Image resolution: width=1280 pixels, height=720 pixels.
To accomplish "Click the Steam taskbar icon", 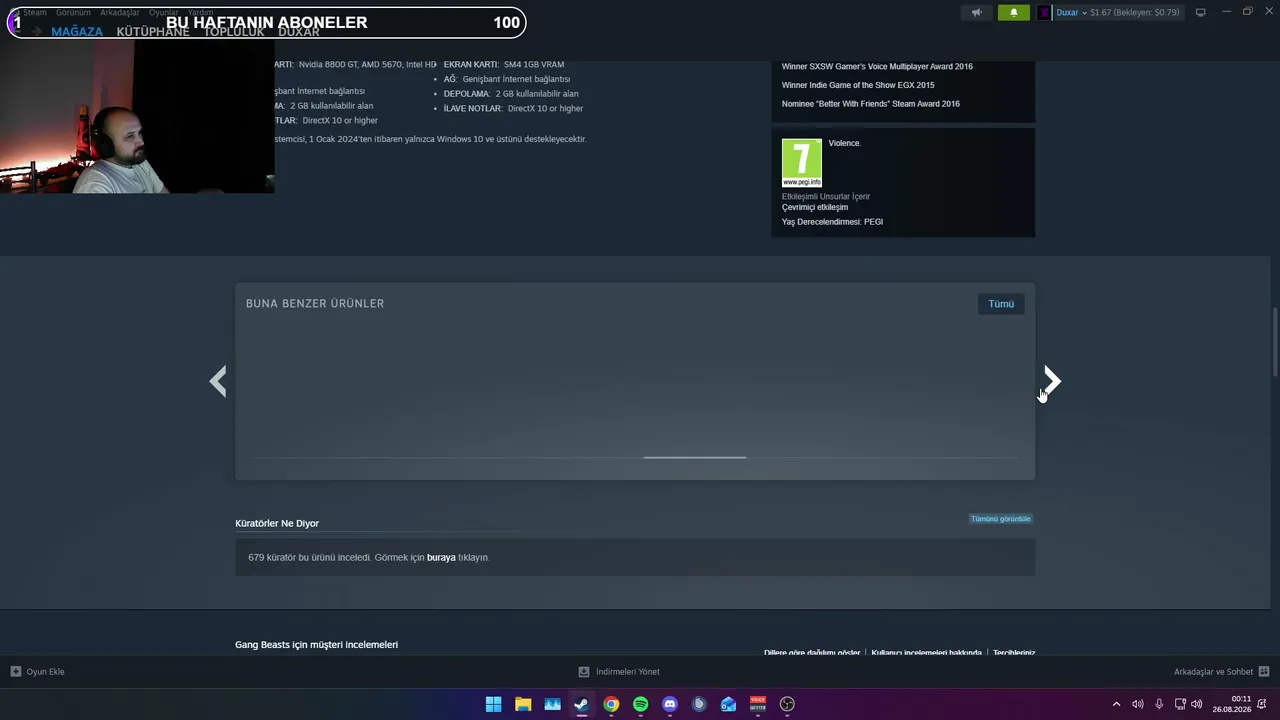I will 582,704.
